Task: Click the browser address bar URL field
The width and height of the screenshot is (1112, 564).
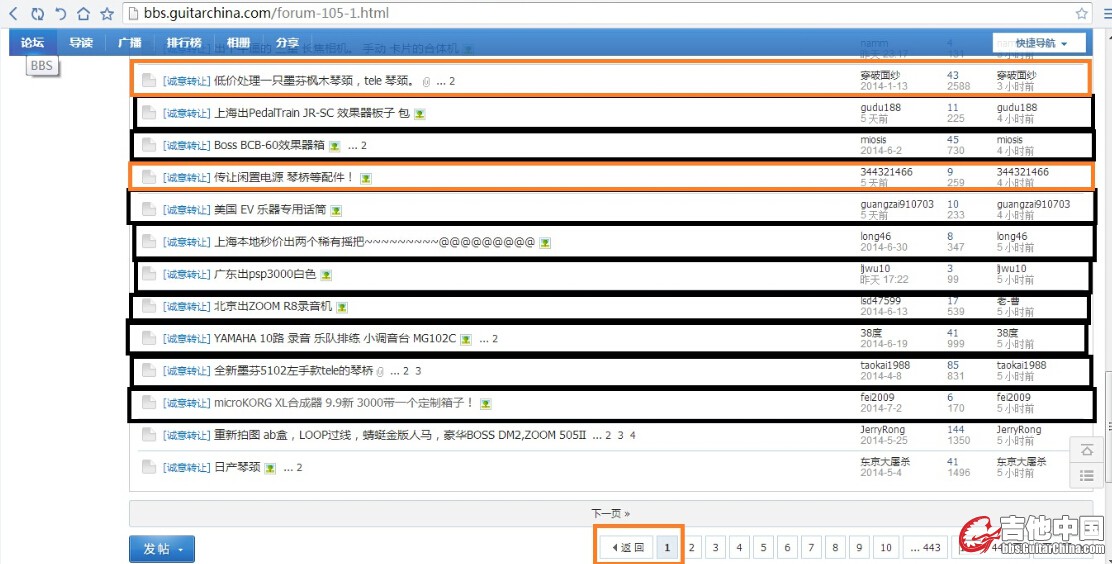Action: pos(600,14)
